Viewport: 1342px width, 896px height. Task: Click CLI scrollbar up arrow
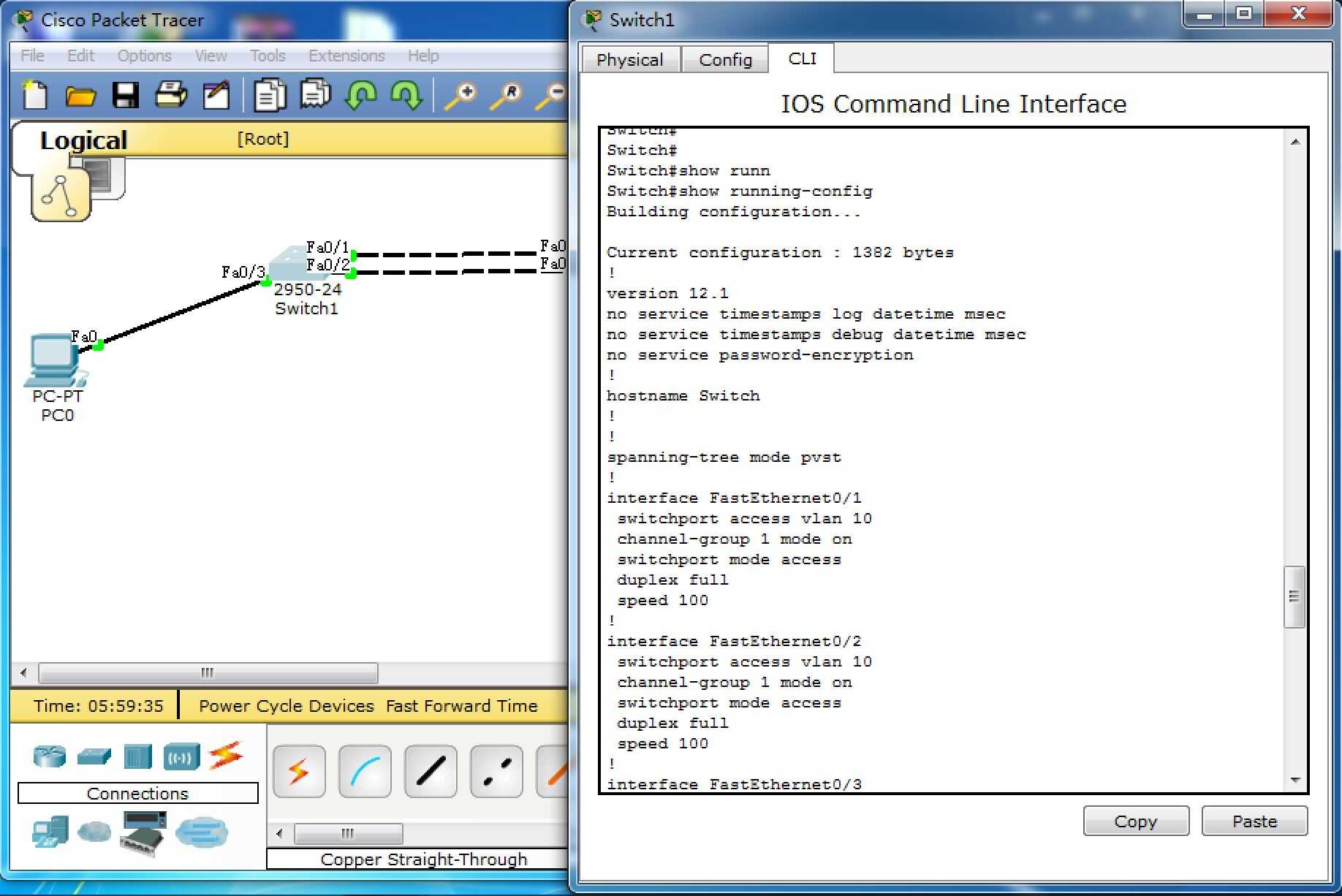(x=1294, y=142)
